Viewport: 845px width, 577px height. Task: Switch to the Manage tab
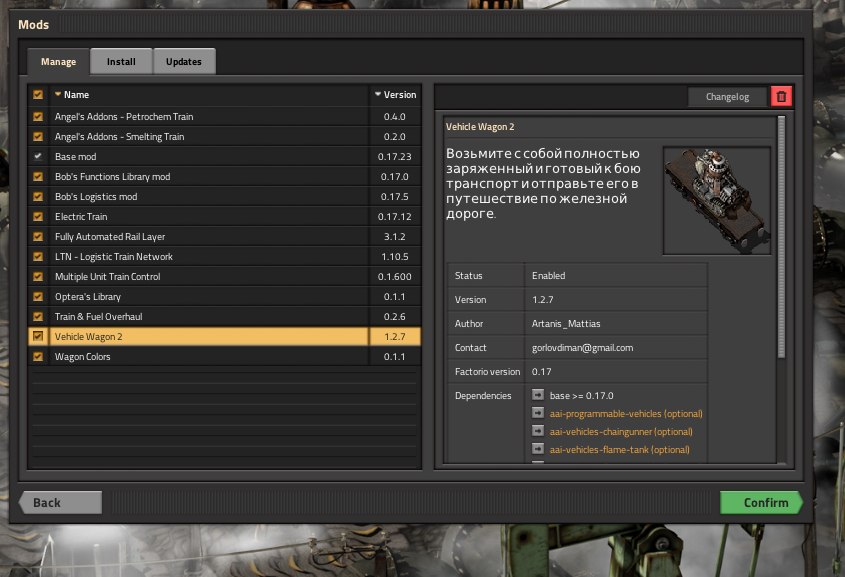tap(58, 62)
